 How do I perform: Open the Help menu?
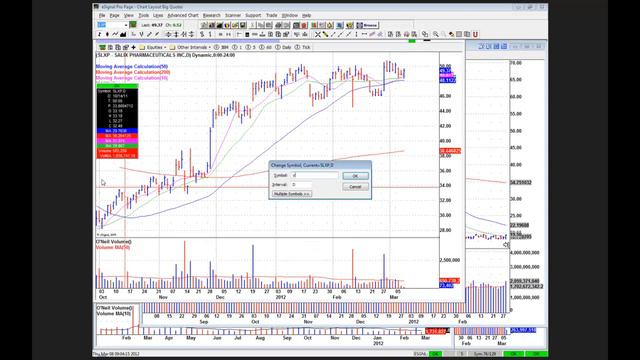point(307,16)
